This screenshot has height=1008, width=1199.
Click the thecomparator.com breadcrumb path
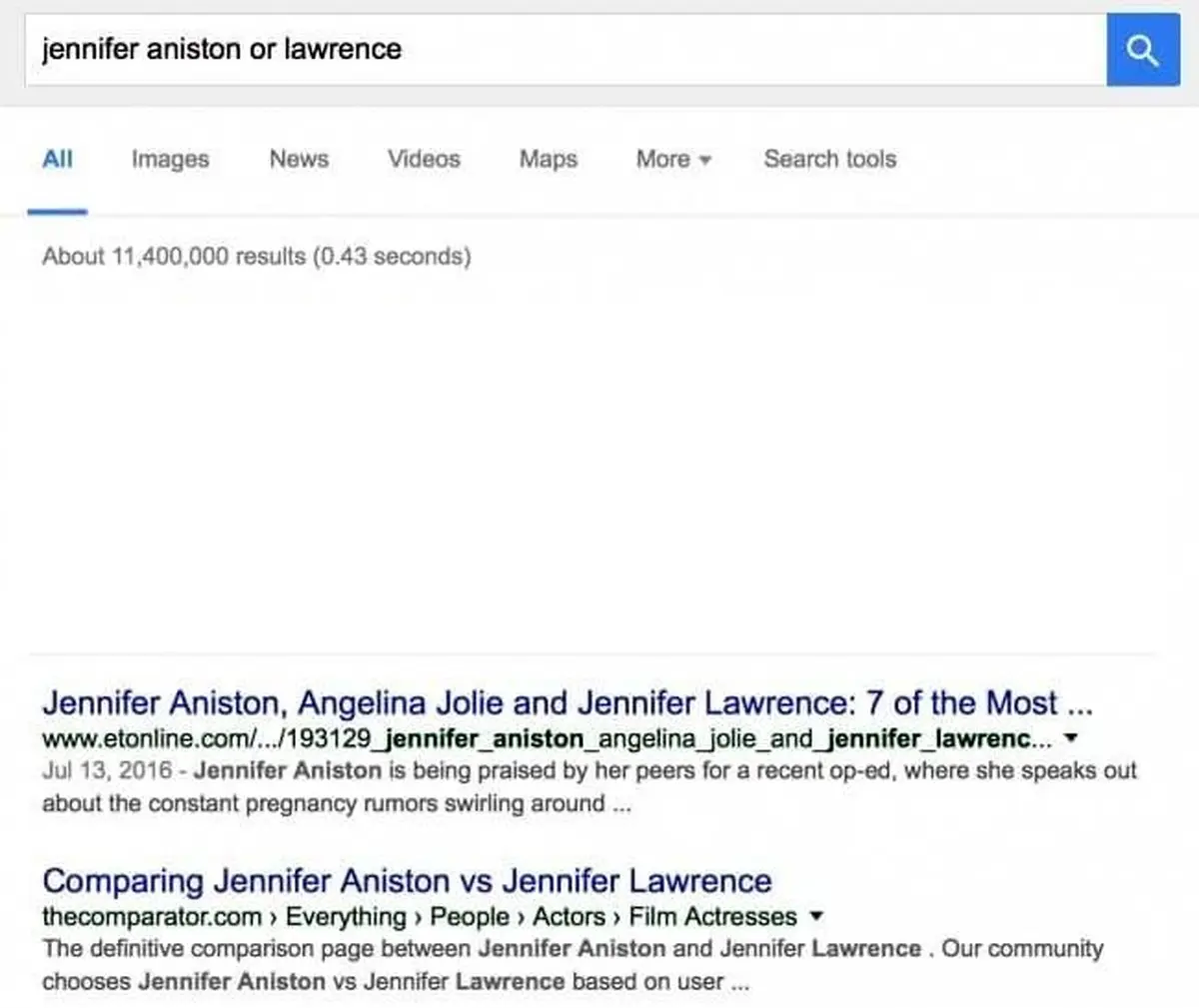point(419,917)
